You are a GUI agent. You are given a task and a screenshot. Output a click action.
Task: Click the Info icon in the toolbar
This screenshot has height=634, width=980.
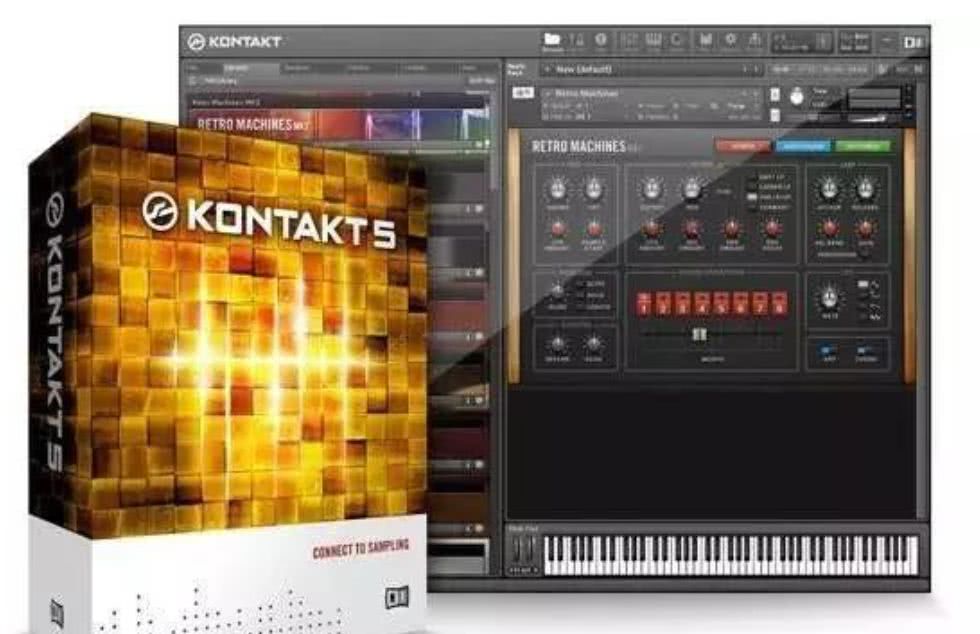click(x=601, y=41)
